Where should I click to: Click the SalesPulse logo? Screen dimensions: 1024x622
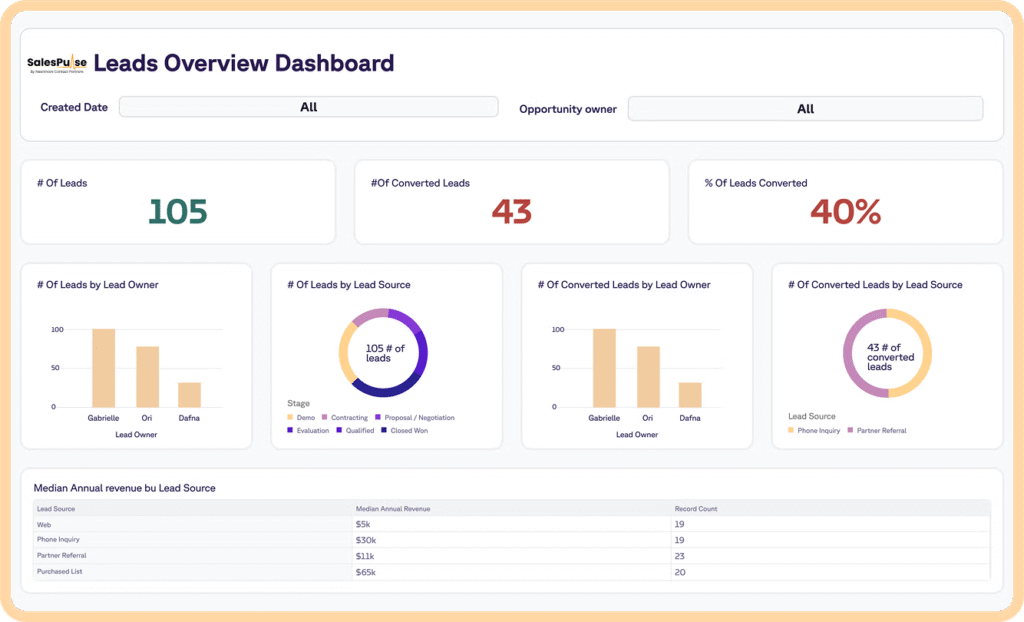(57, 63)
